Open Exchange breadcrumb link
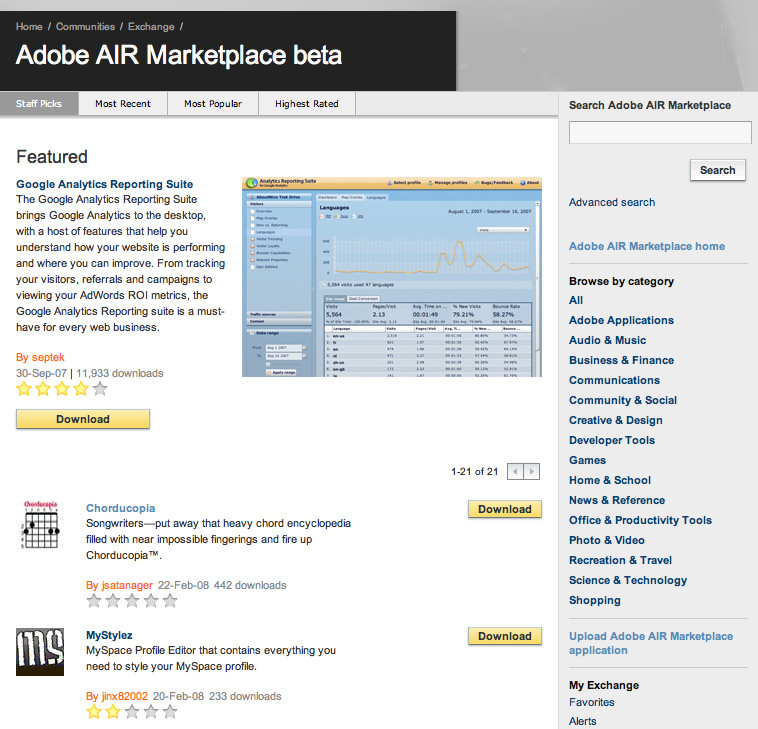The width and height of the screenshot is (758, 729). coord(151,27)
